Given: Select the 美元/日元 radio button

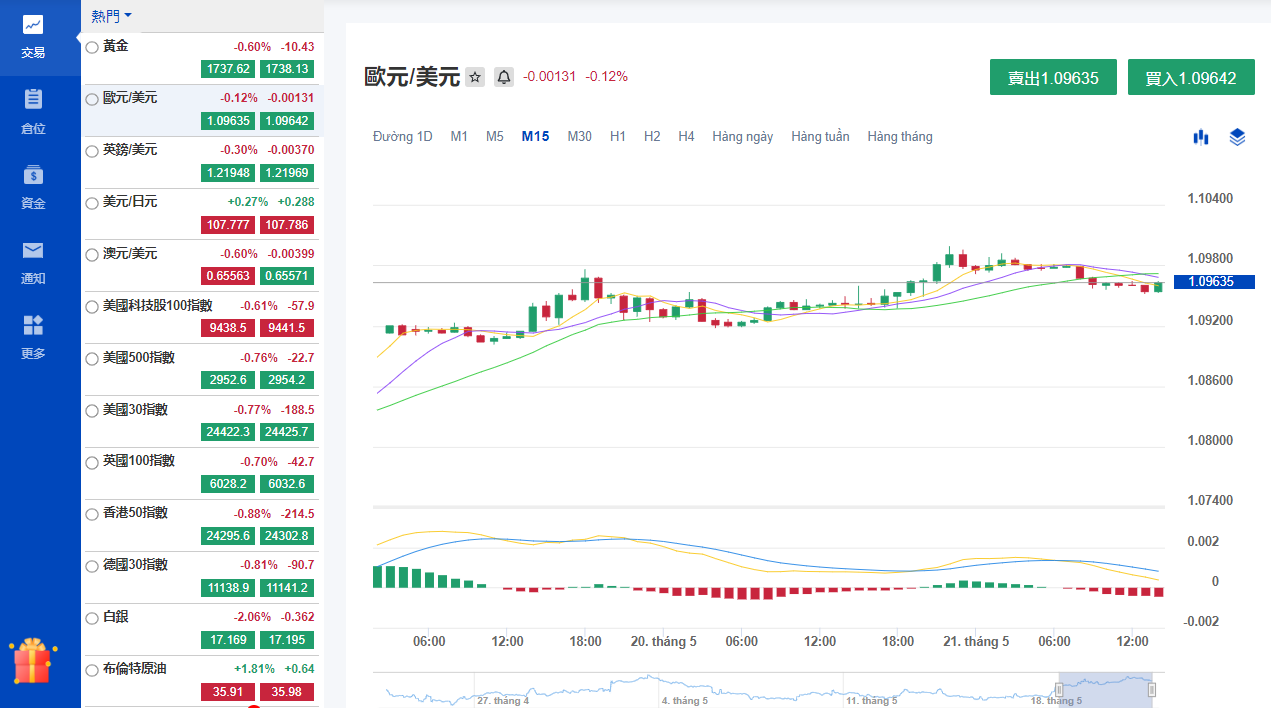Looking at the screenshot, I should (92, 202).
